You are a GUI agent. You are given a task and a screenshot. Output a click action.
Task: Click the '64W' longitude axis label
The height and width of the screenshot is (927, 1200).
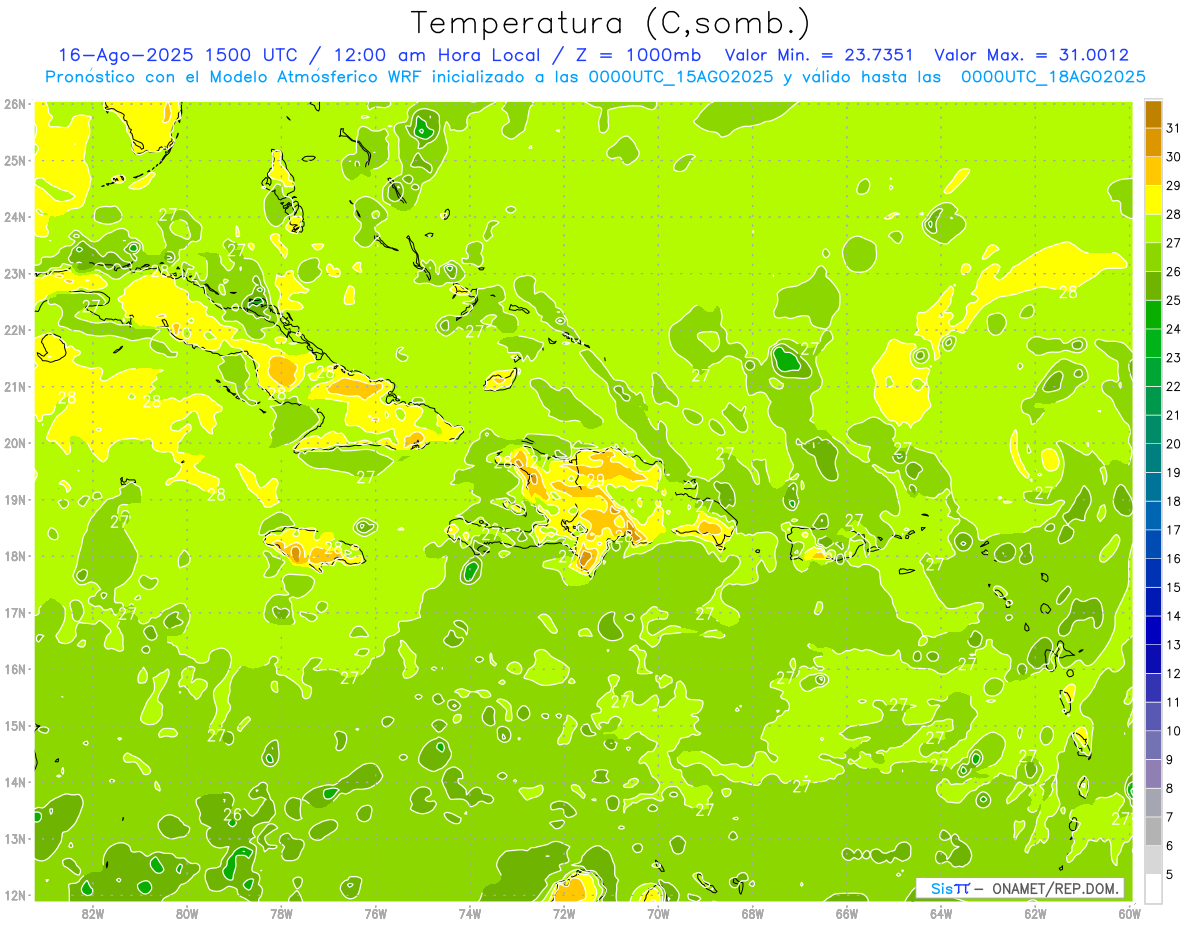941,913
